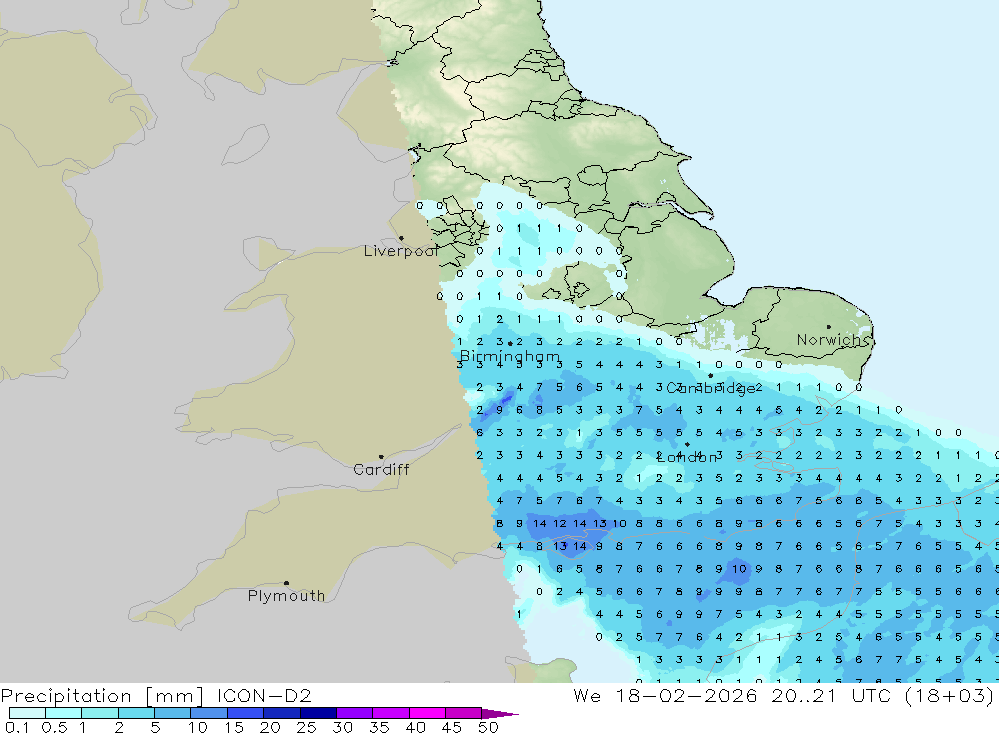Click the dot marking Cardiff
The image size is (1000, 733).
pos(381,457)
